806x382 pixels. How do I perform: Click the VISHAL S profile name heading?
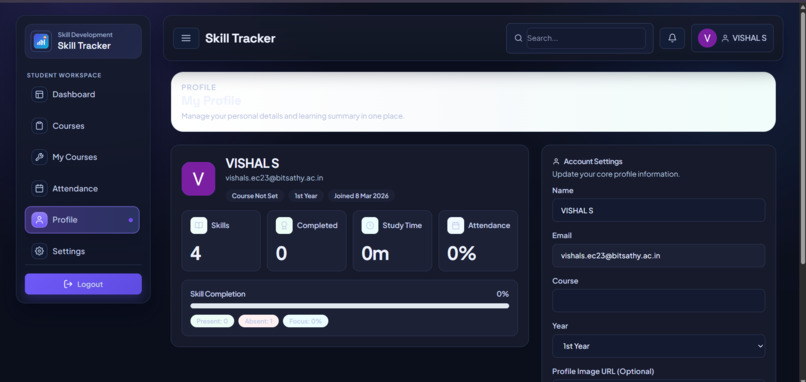tap(252, 163)
